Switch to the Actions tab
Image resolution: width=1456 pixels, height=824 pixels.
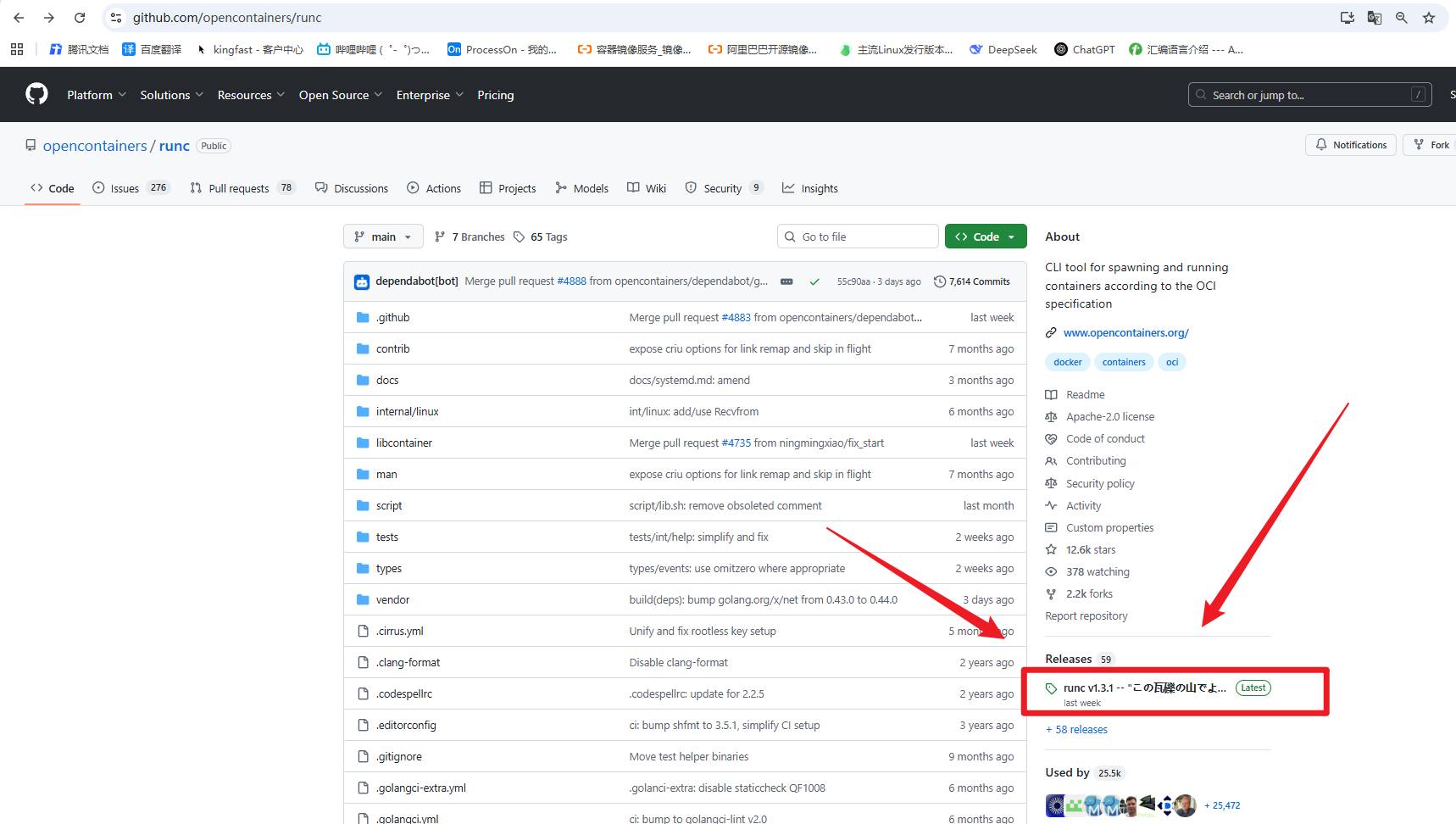tap(434, 188)
